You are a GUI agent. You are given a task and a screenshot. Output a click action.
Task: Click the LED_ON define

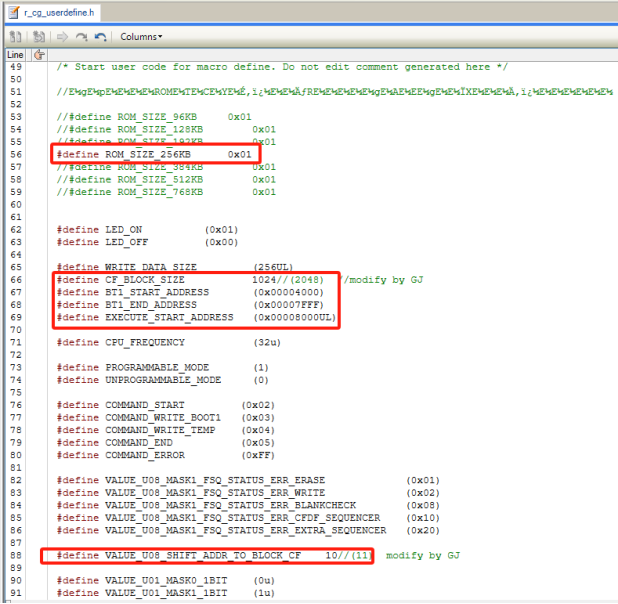point(147,229)
